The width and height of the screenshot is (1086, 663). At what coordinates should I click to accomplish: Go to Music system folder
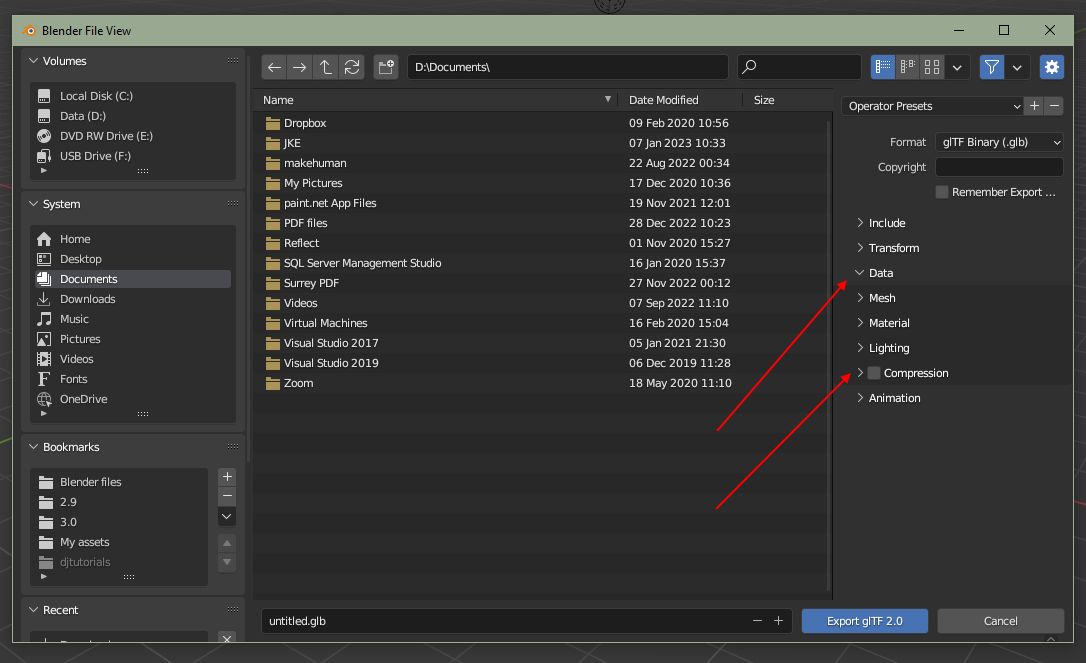tap(132, 319)
